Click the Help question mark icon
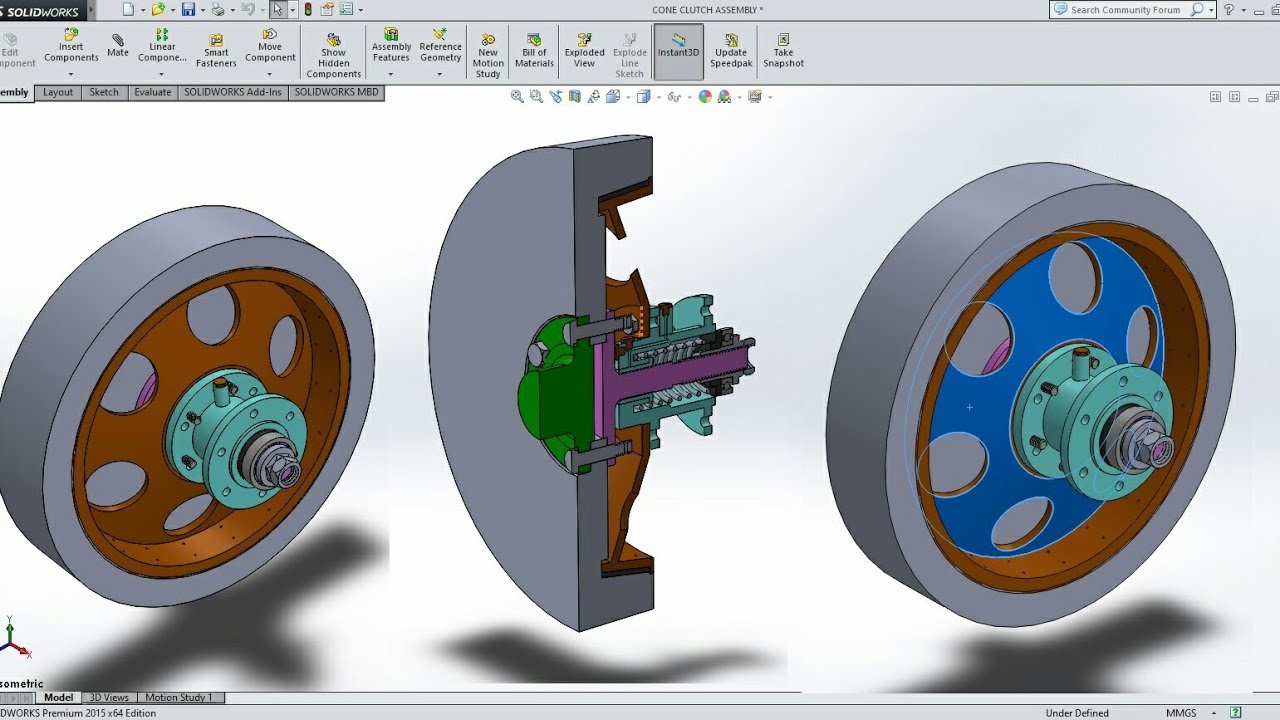Screen dimensions: 1280x720 click(1229, 9)
